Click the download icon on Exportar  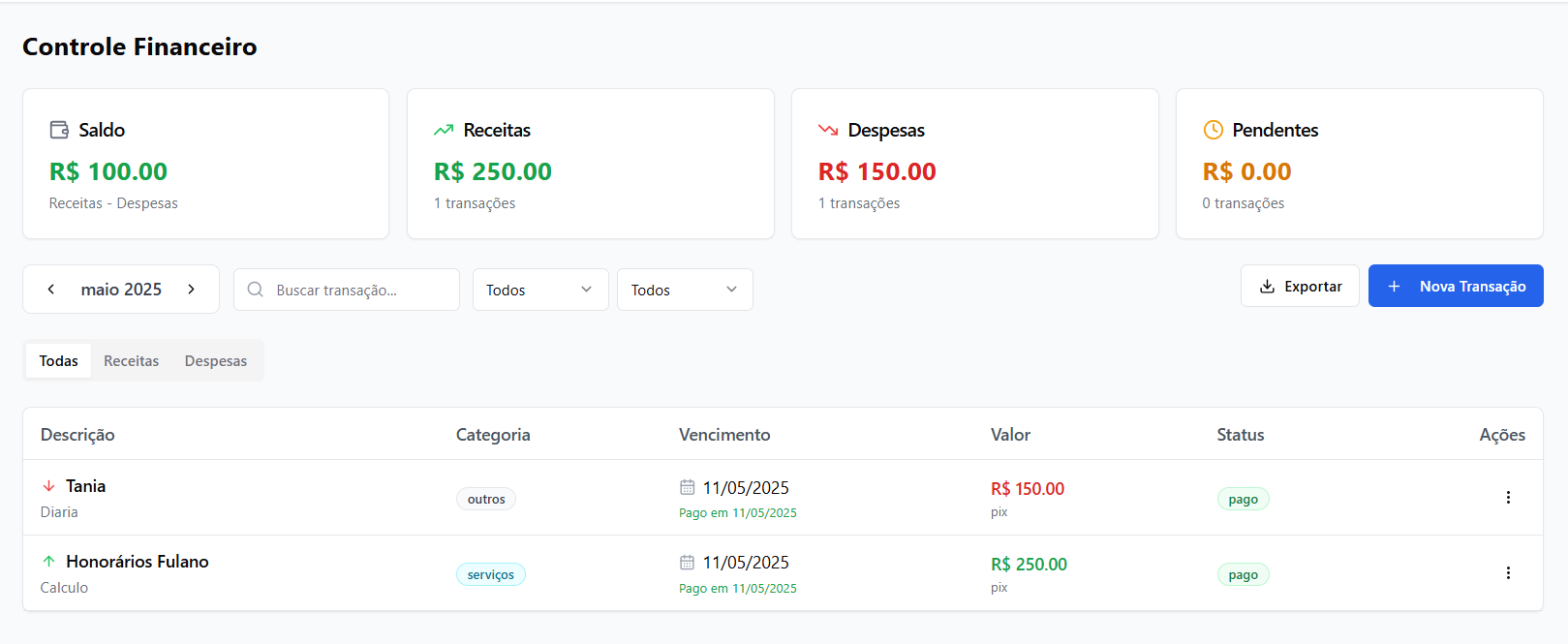1267,287
